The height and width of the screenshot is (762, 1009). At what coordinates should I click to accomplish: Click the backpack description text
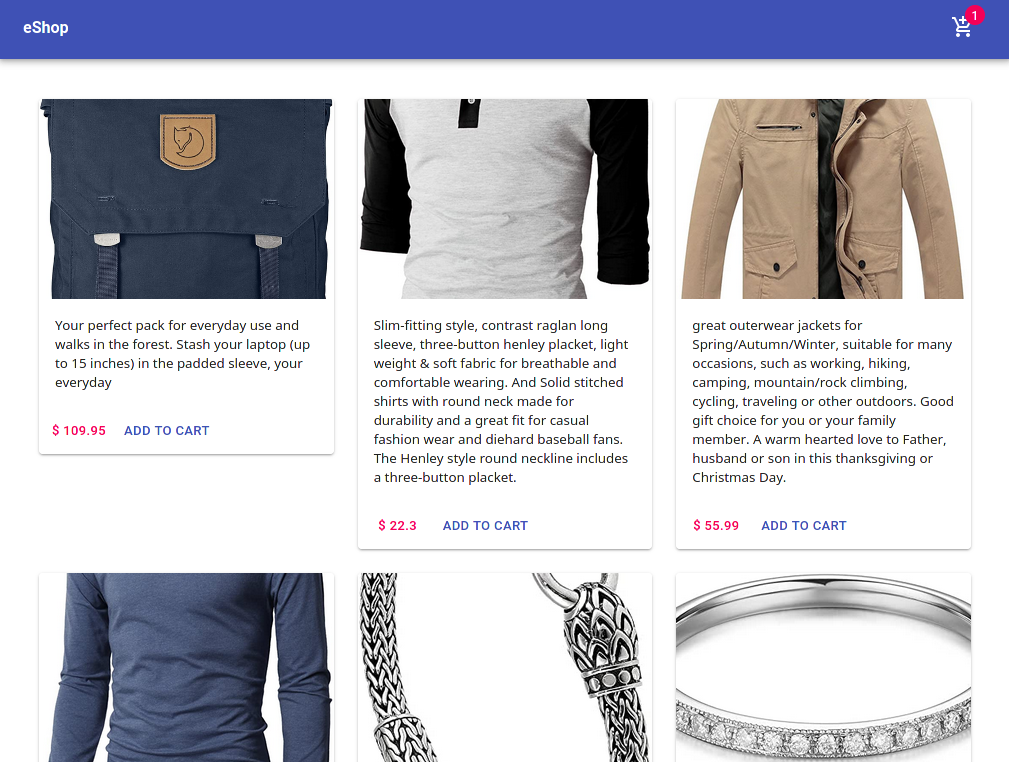tap(183, 354)
